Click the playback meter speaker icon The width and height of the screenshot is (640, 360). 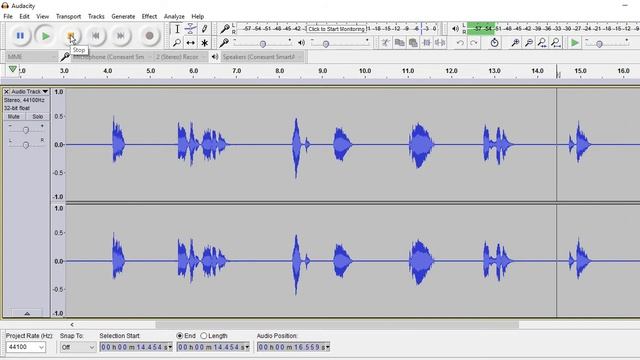pyautogui.click(x=455, y=29)
